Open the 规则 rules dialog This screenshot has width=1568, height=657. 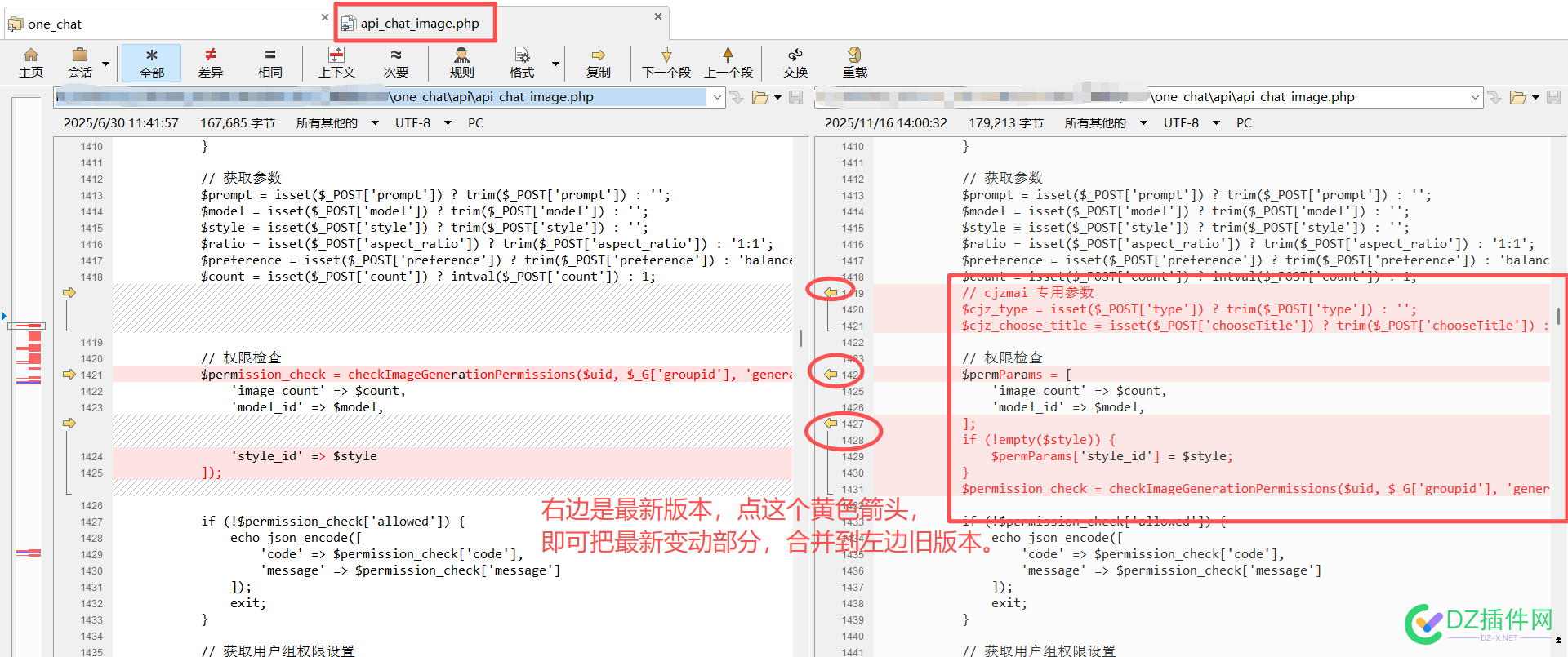coord(462,63)
